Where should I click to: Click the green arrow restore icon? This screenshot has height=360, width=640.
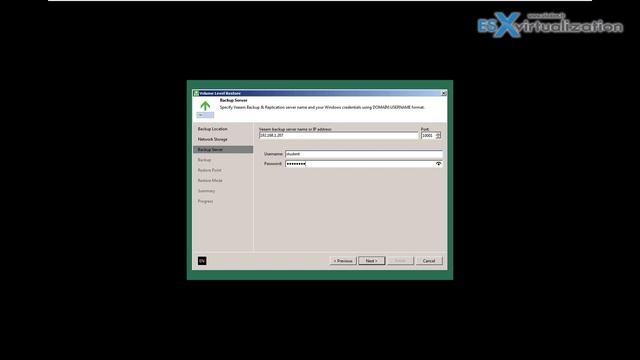(x=205, y=106)
